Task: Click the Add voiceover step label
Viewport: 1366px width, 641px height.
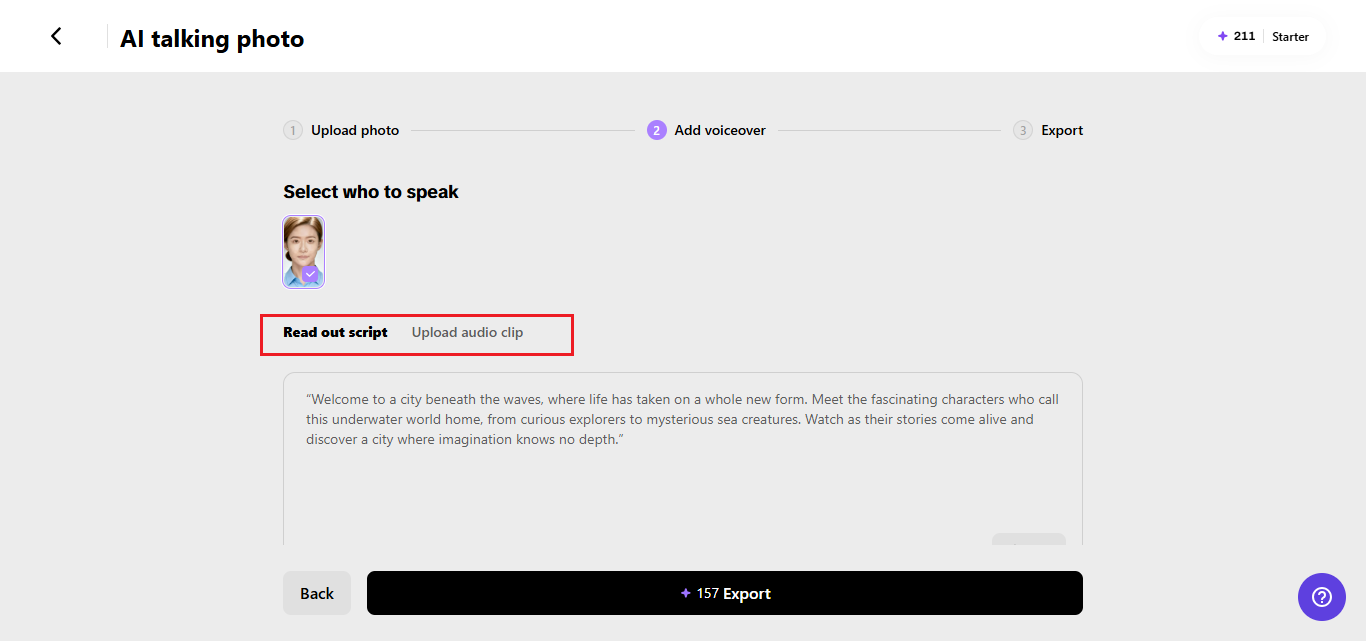Action: (x=720, y=130)
